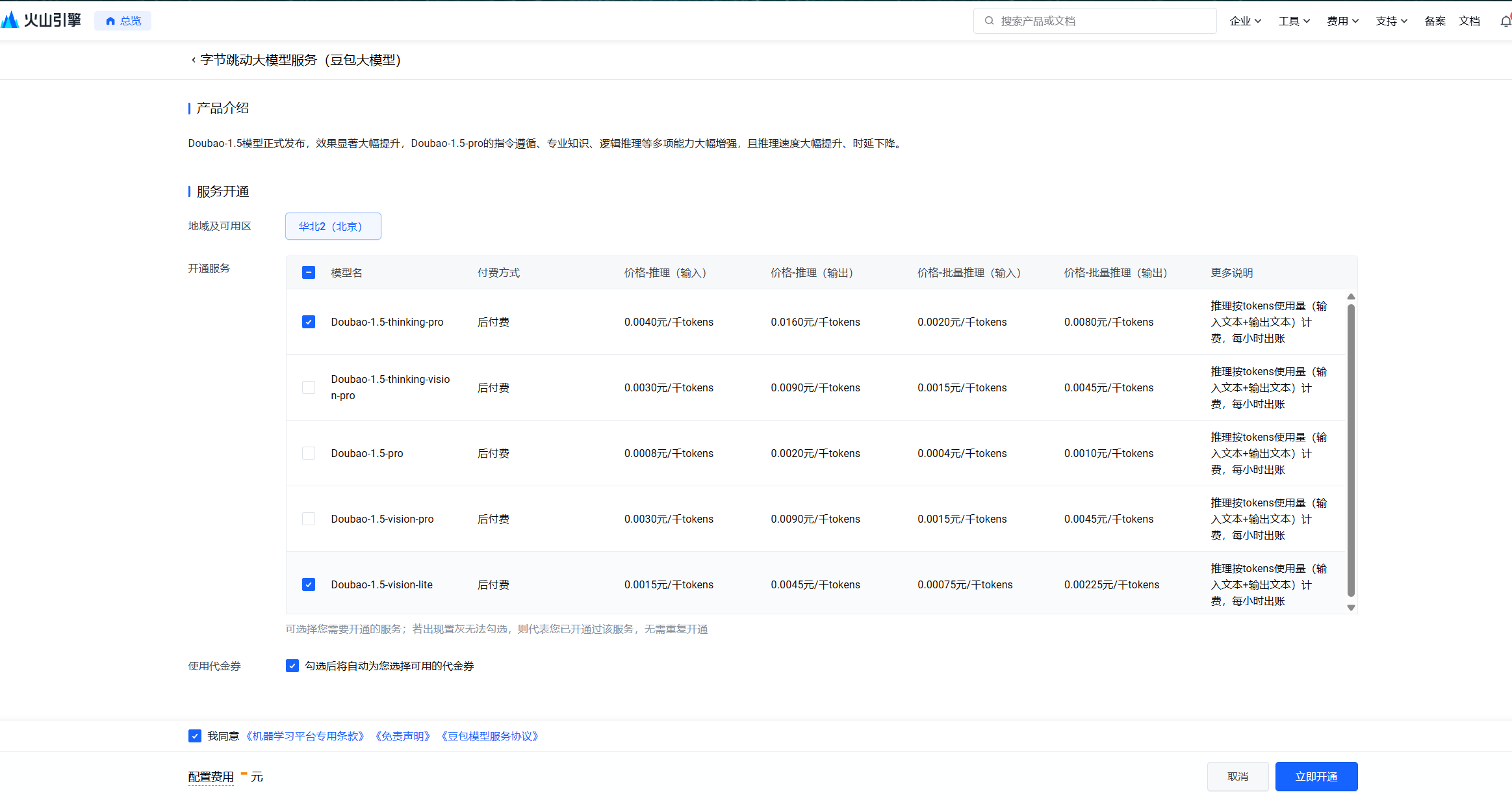Open the 备案 menu item
The width and height of the screenshot is (1512, 797).
tap(1435, 21)
